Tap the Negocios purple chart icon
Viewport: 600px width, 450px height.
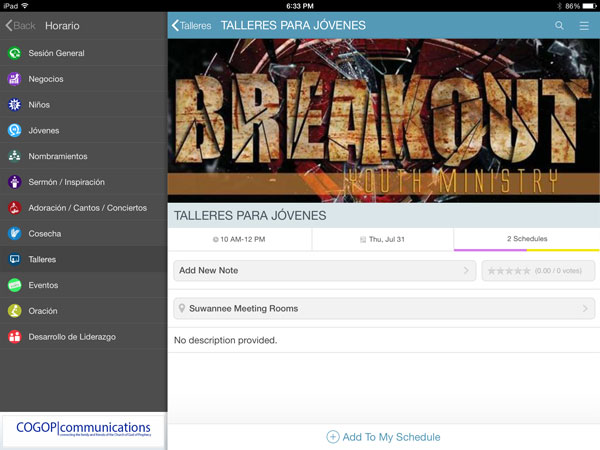coord(15,79)
